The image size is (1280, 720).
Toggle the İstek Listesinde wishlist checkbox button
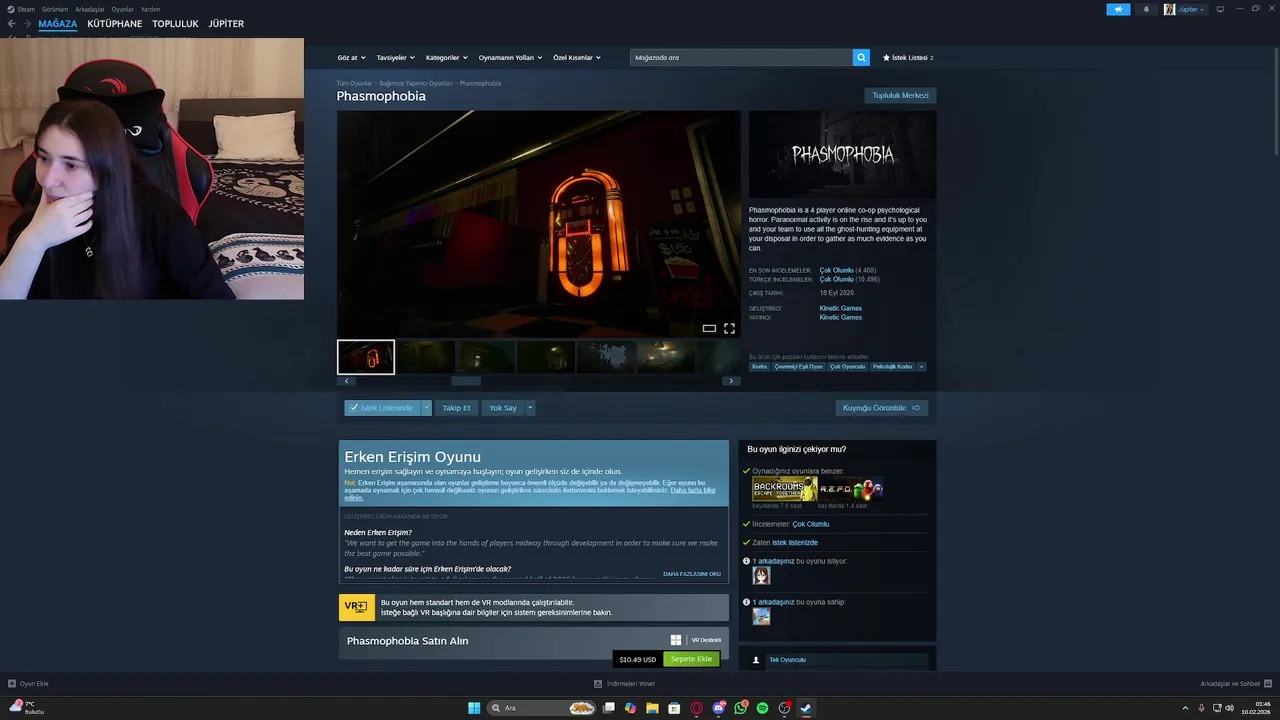[382, 408]
